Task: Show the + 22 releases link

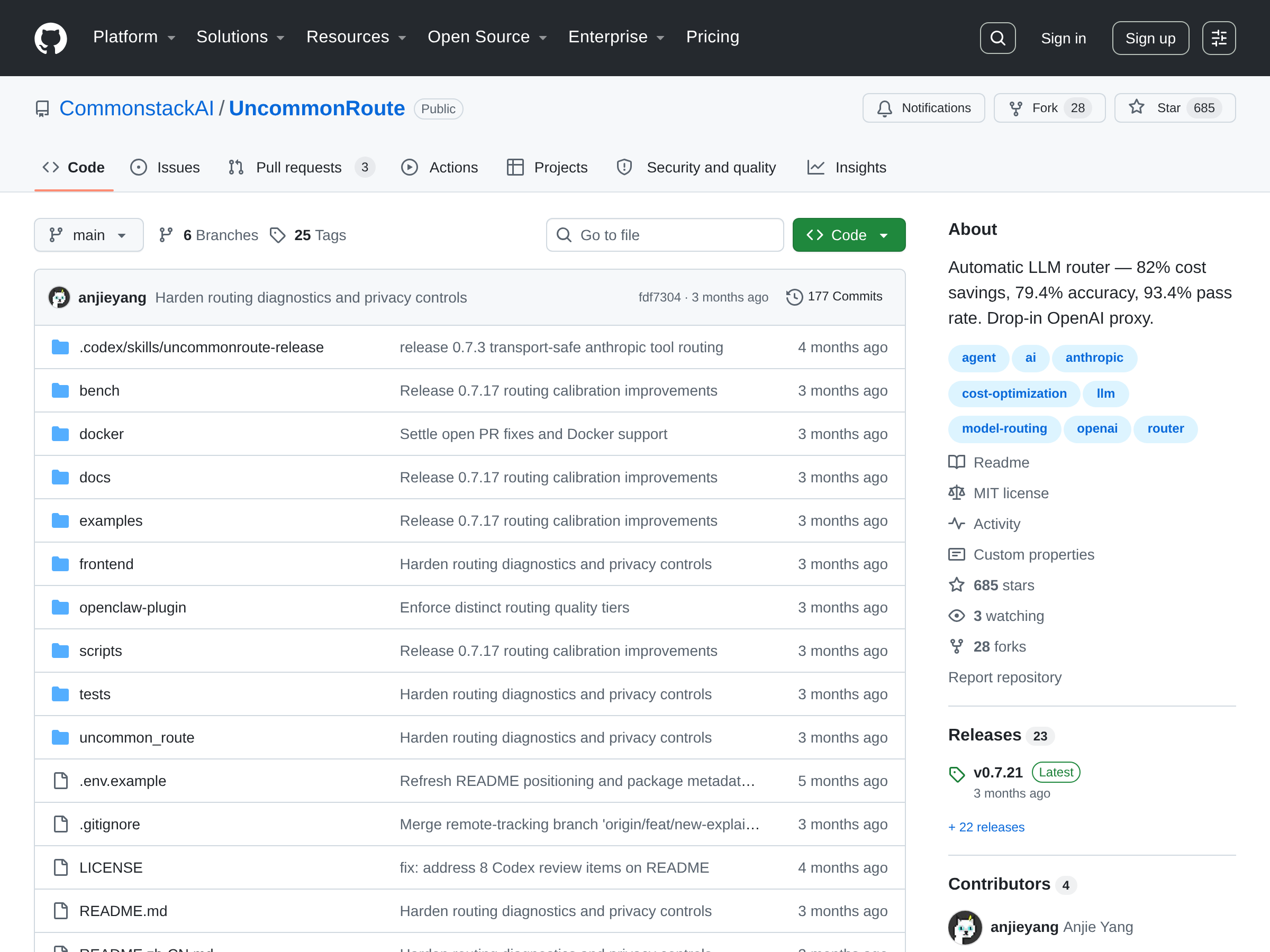Action: pyautogui.click(x=986, y=827)
